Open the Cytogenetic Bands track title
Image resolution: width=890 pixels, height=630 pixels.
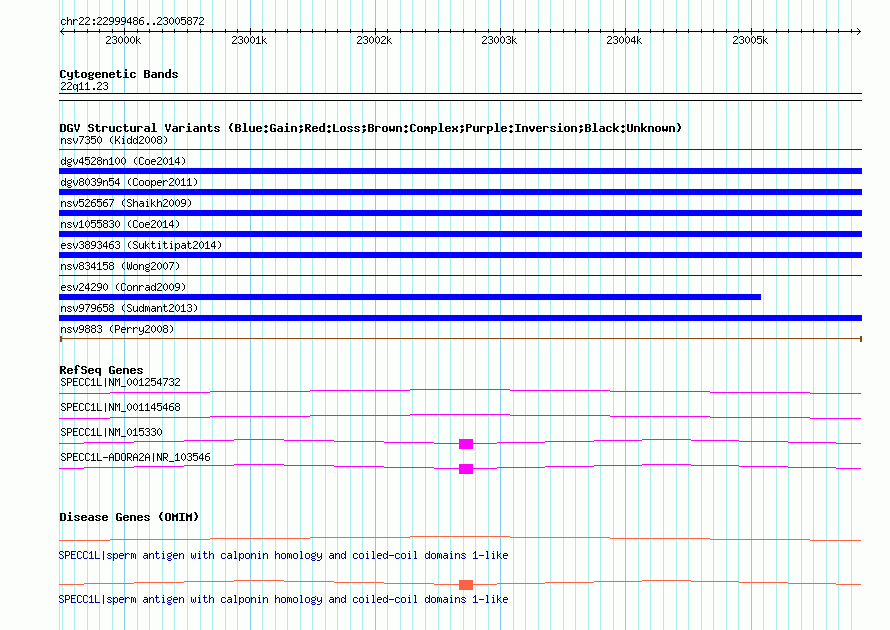[x=118, y=74]
